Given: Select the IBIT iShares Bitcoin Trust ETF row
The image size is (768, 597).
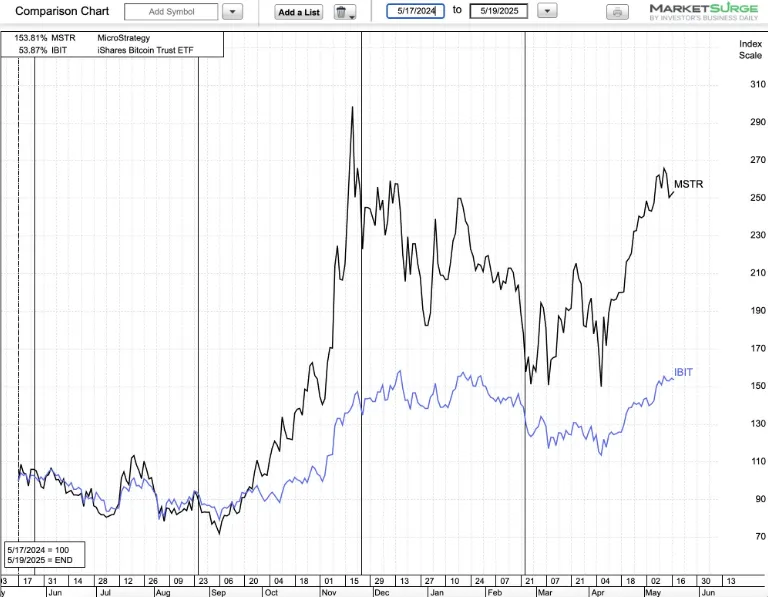Looking at the screenshot, I should [x=112, y=50].
